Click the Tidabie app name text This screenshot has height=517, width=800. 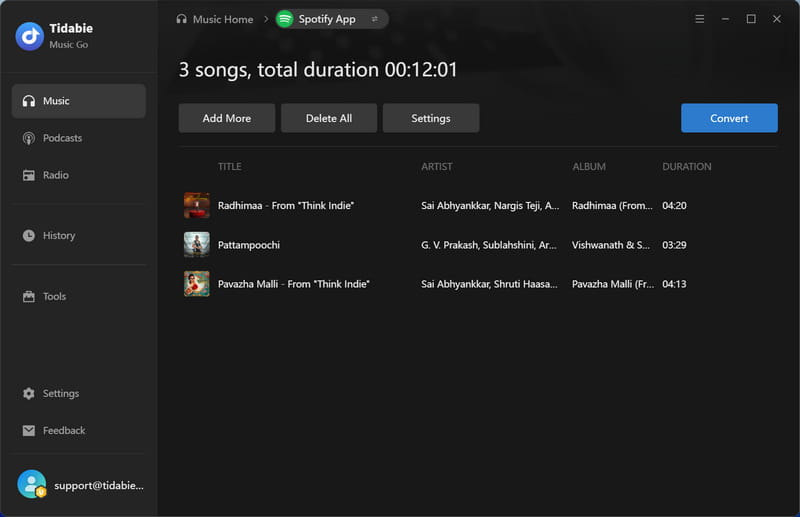(71, 29)
